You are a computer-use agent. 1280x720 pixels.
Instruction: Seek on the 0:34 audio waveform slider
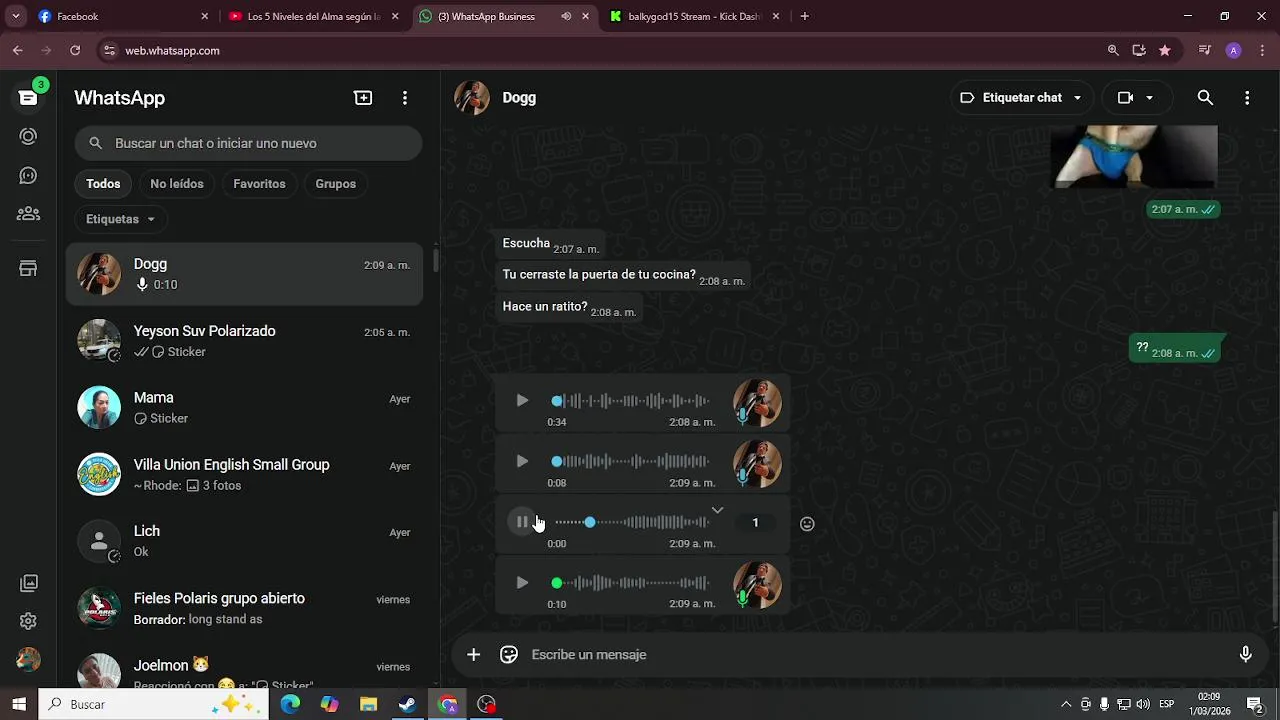point(632,401)
